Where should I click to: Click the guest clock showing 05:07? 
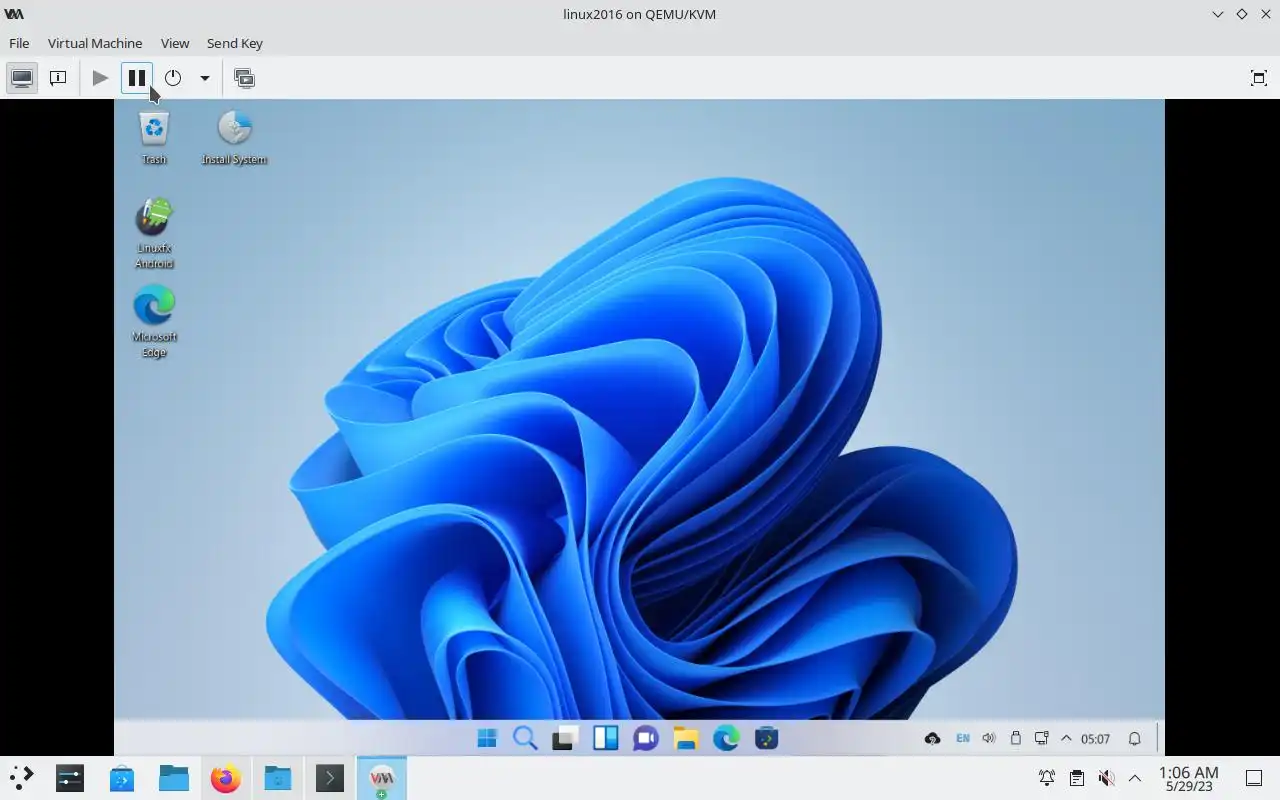[x=1095, y=739]
